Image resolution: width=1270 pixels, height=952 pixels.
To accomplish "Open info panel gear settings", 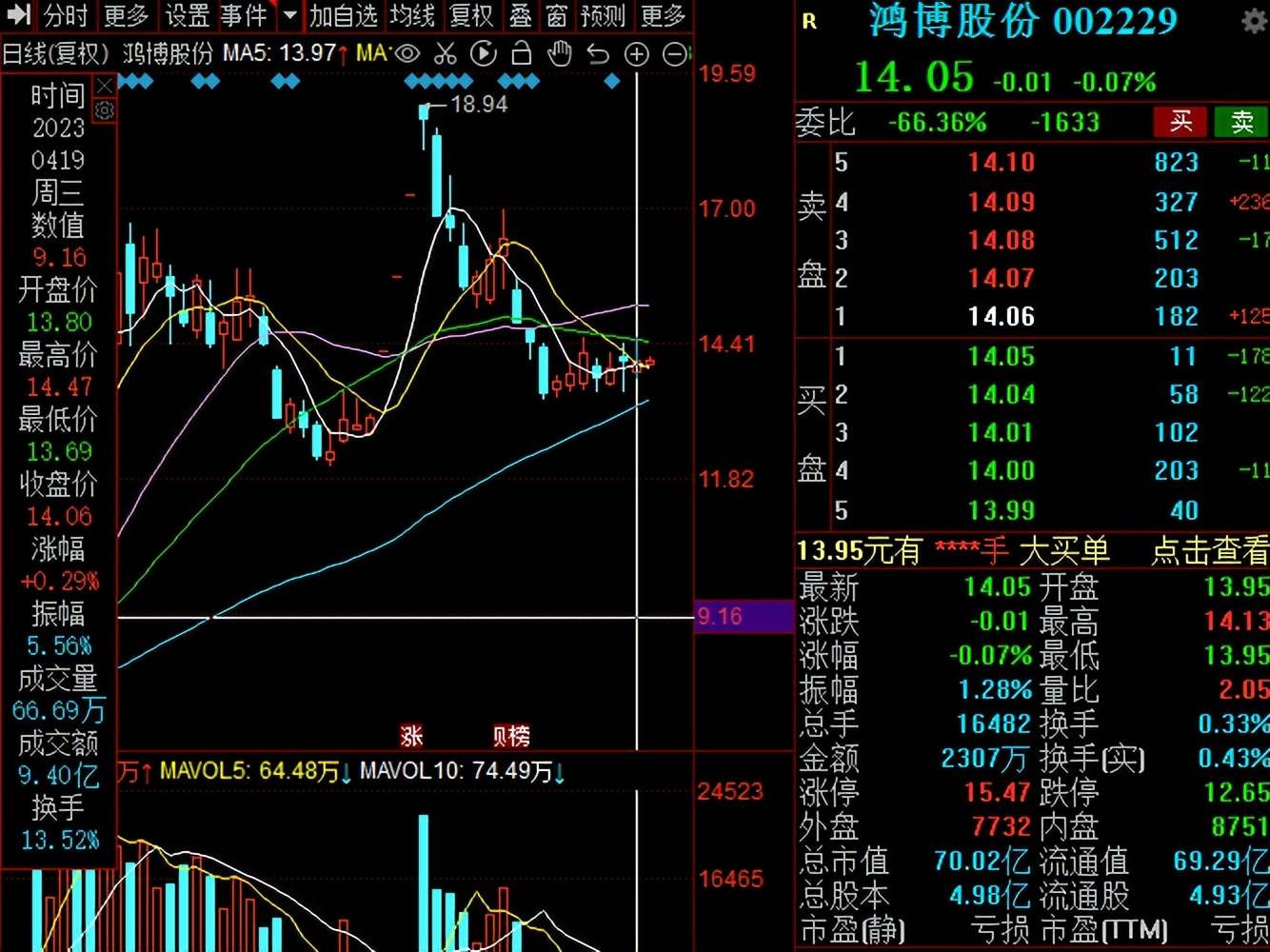I will (x=105, y=110).
